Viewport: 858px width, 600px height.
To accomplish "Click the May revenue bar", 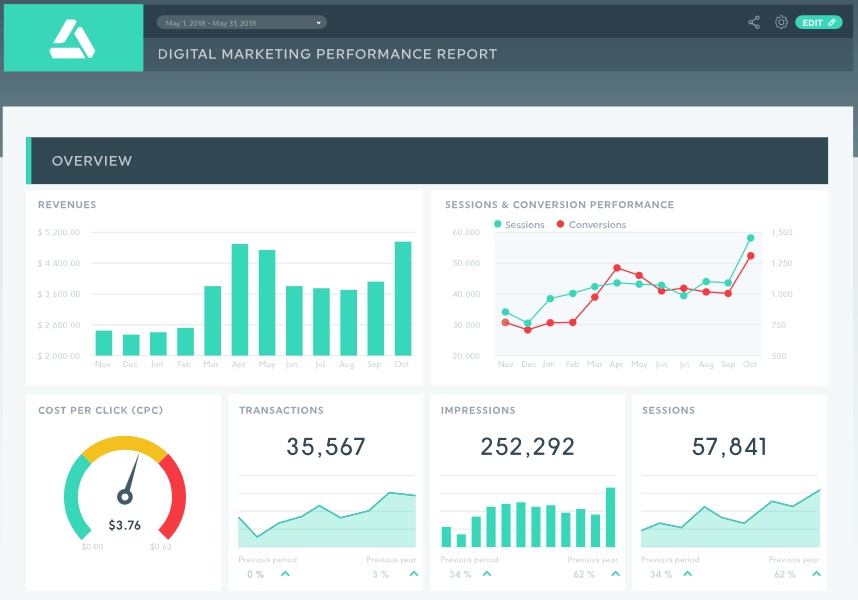I will [267, 303].
